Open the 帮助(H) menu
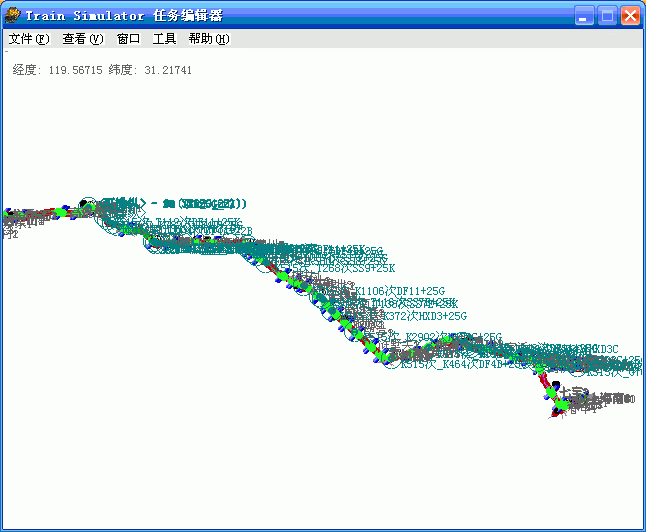Image resolution: width=646 pixels, height=532 pixels. click(x=208, y=39)
